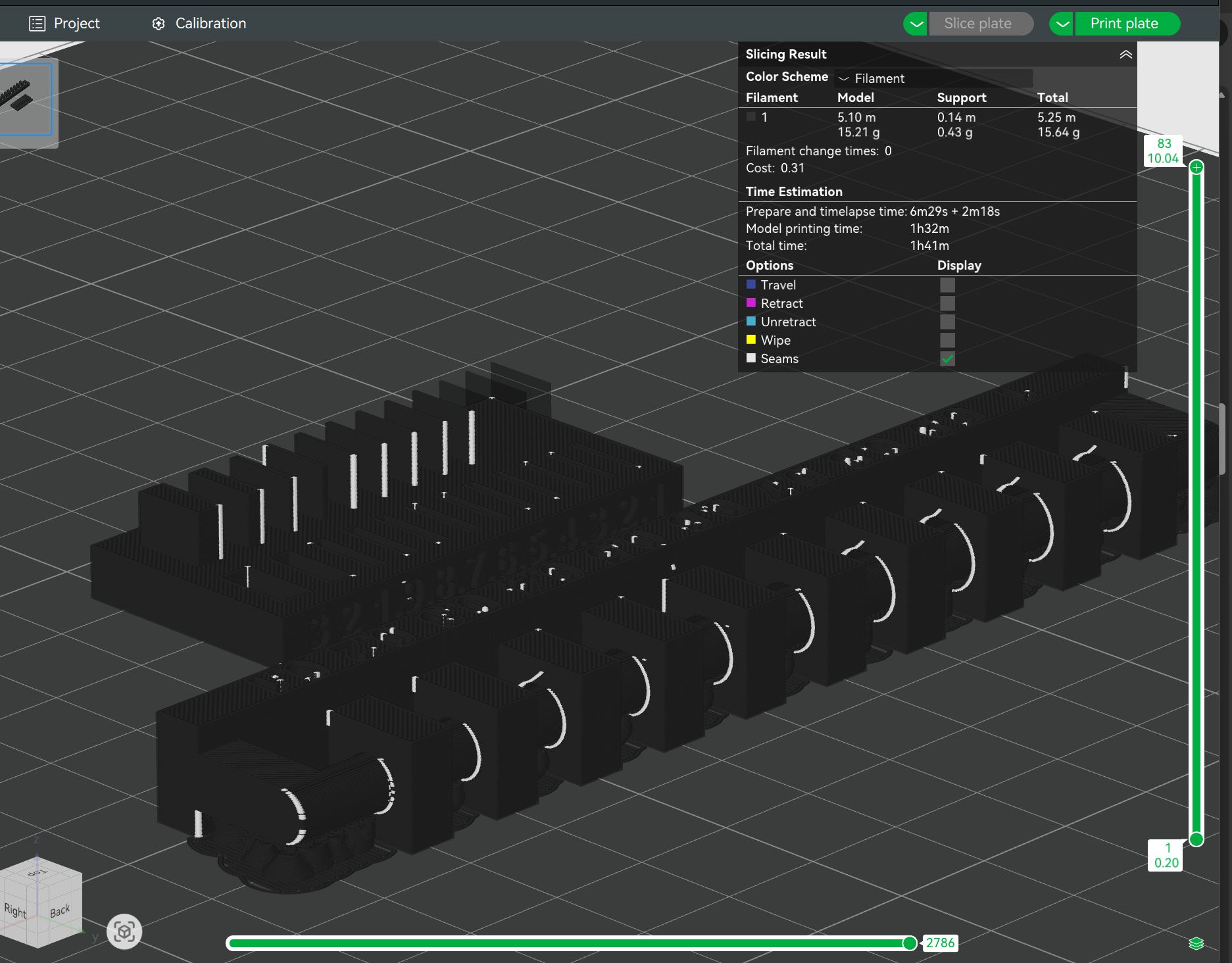Enable the Retract display checkbox

pyautogui.click(x=947, y=303)
